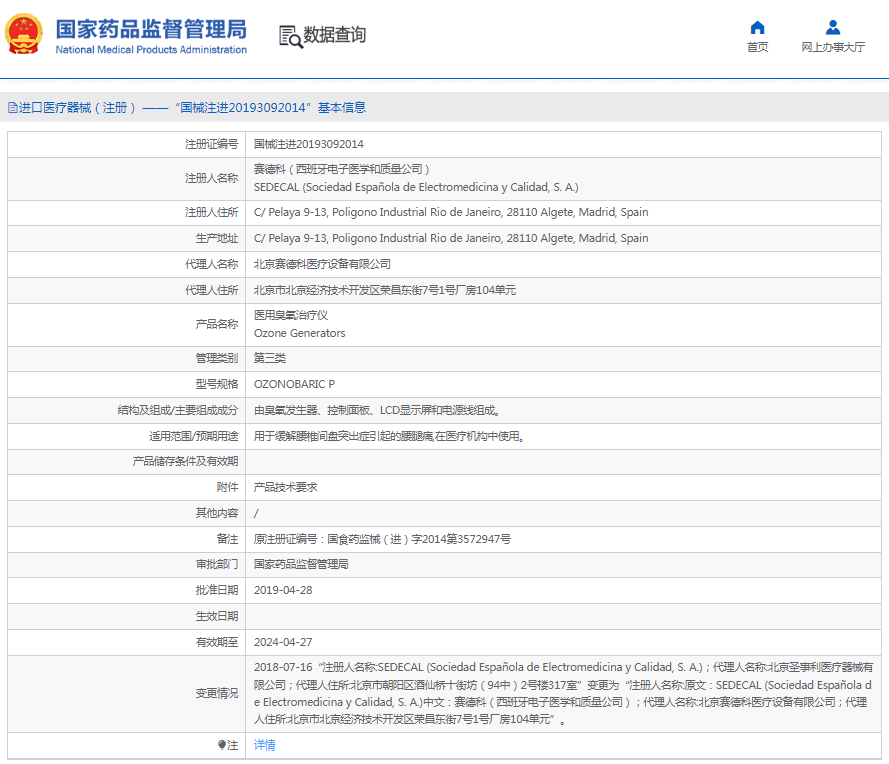The height and width of the screenshot is (764, 889).
Task: Click the SEDECAL Sociedad Española registrant text
Action: (416, 187)
